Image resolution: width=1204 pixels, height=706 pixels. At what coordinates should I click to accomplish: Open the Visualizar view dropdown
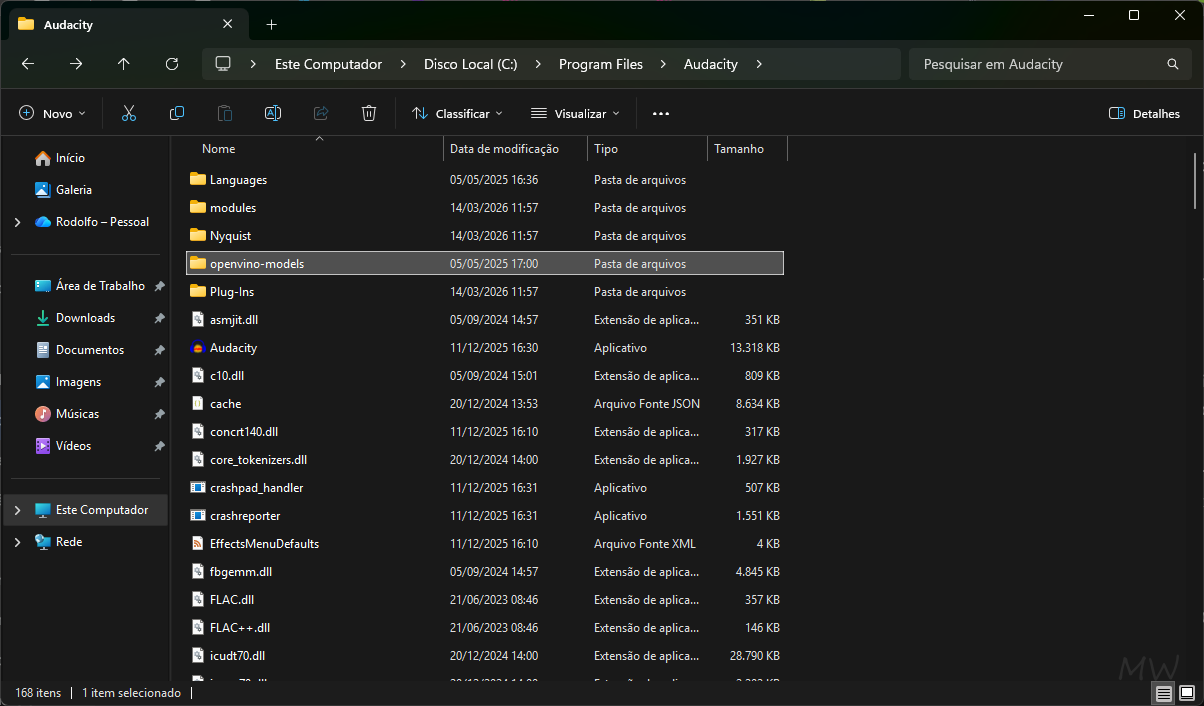[x=575, y=114]
